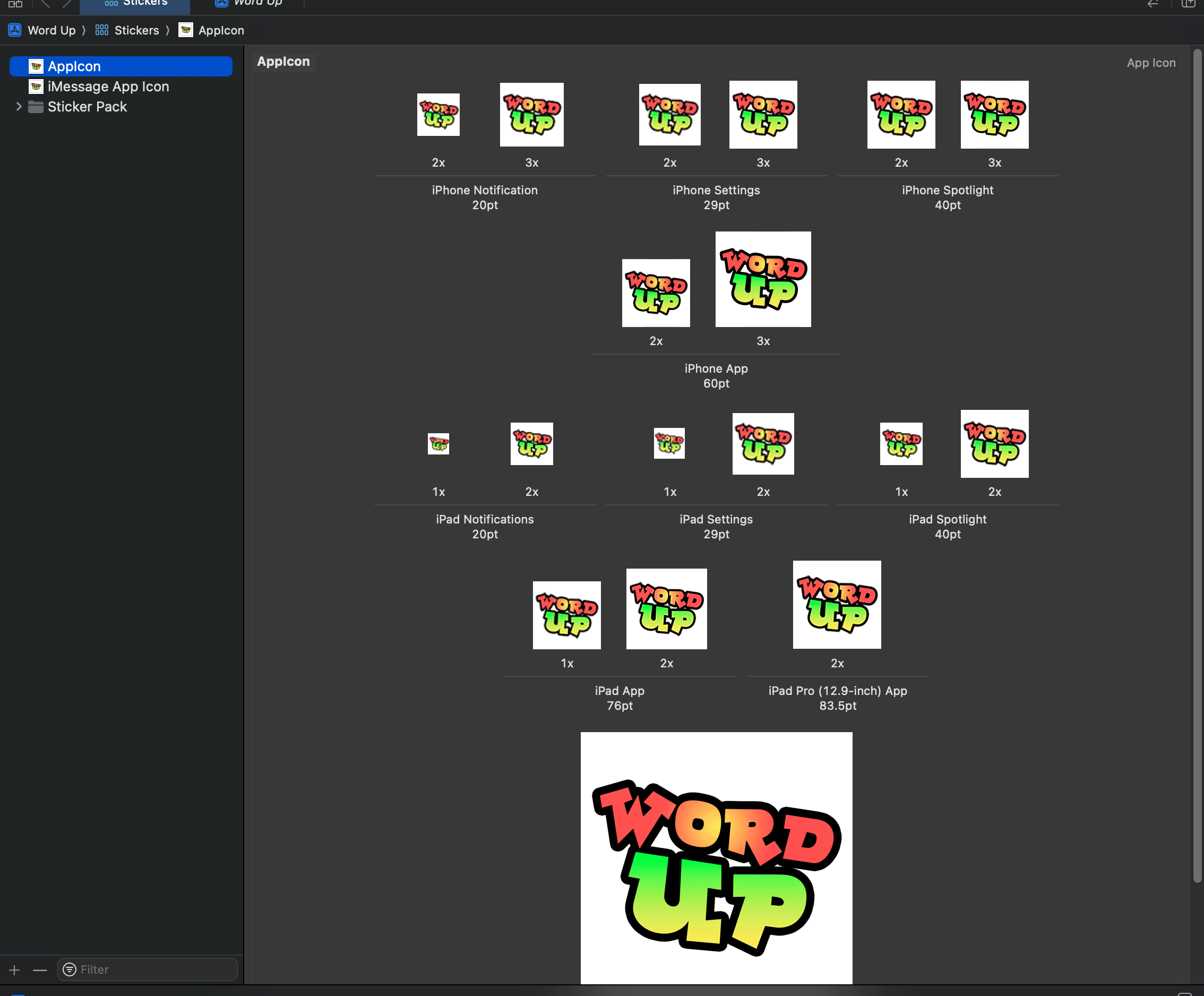Select iMessage App Icon in sidebar
The height and width of the screenshot is (996, 1204).
click(x=108, y=87)
